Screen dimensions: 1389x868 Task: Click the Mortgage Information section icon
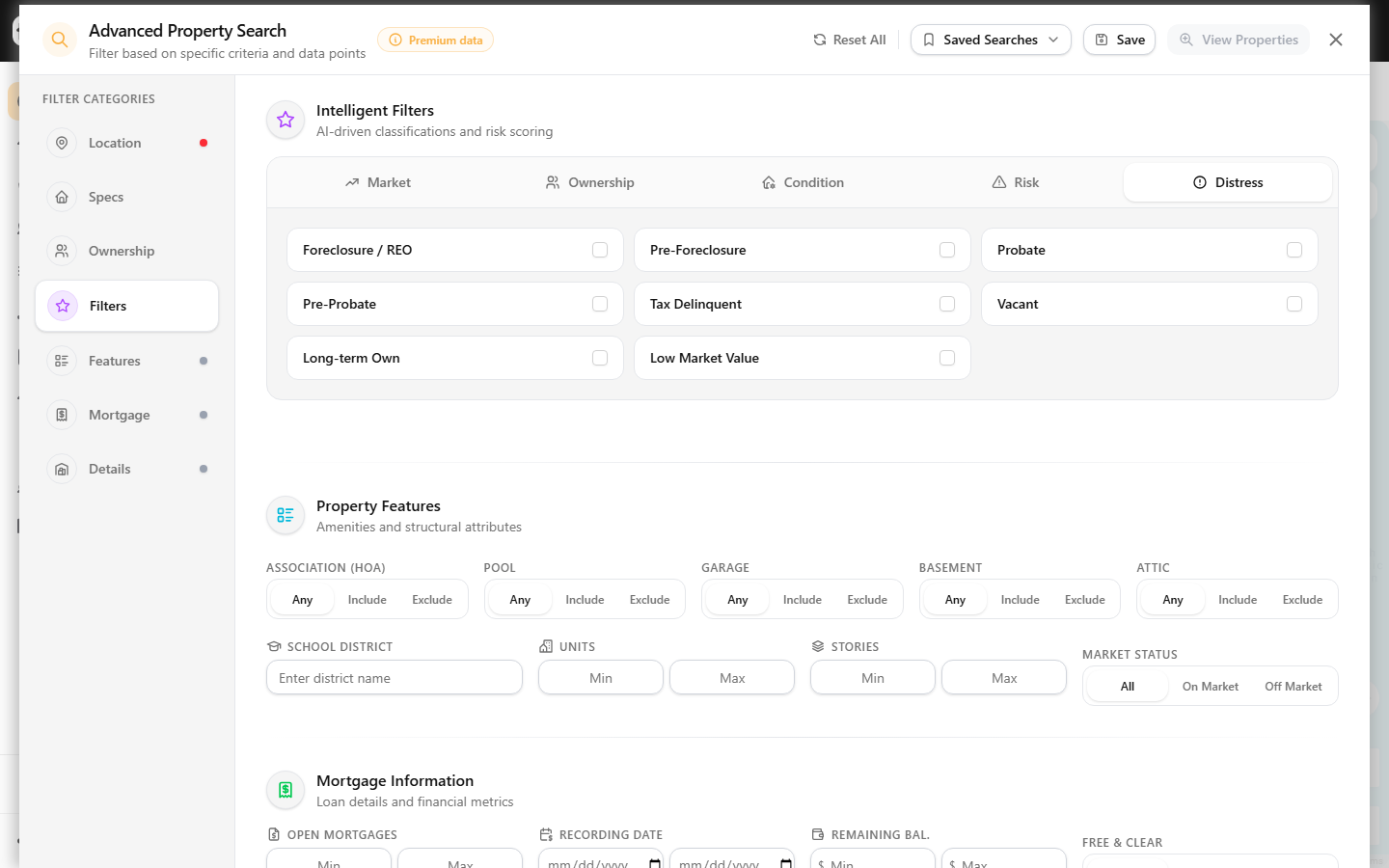(286, 790)
